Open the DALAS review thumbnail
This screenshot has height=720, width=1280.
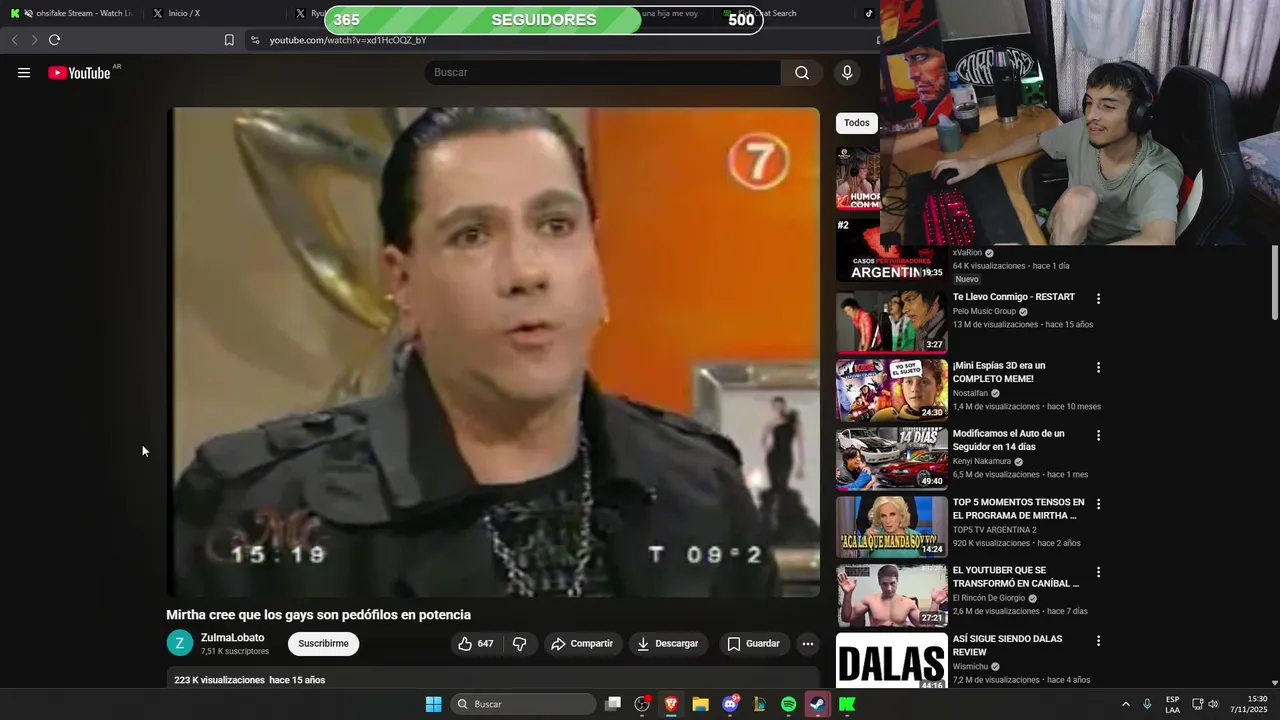[x=891, y=660]
